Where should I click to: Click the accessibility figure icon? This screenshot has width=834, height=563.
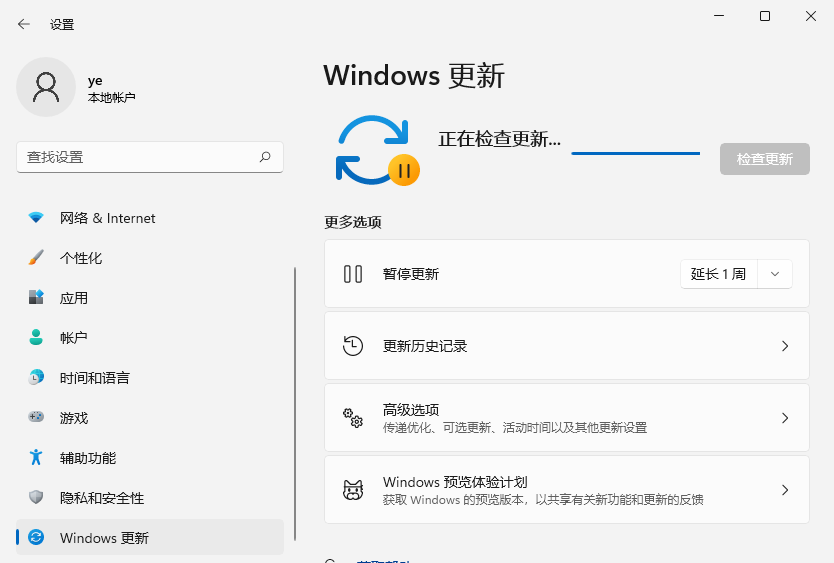pos(36,457)
